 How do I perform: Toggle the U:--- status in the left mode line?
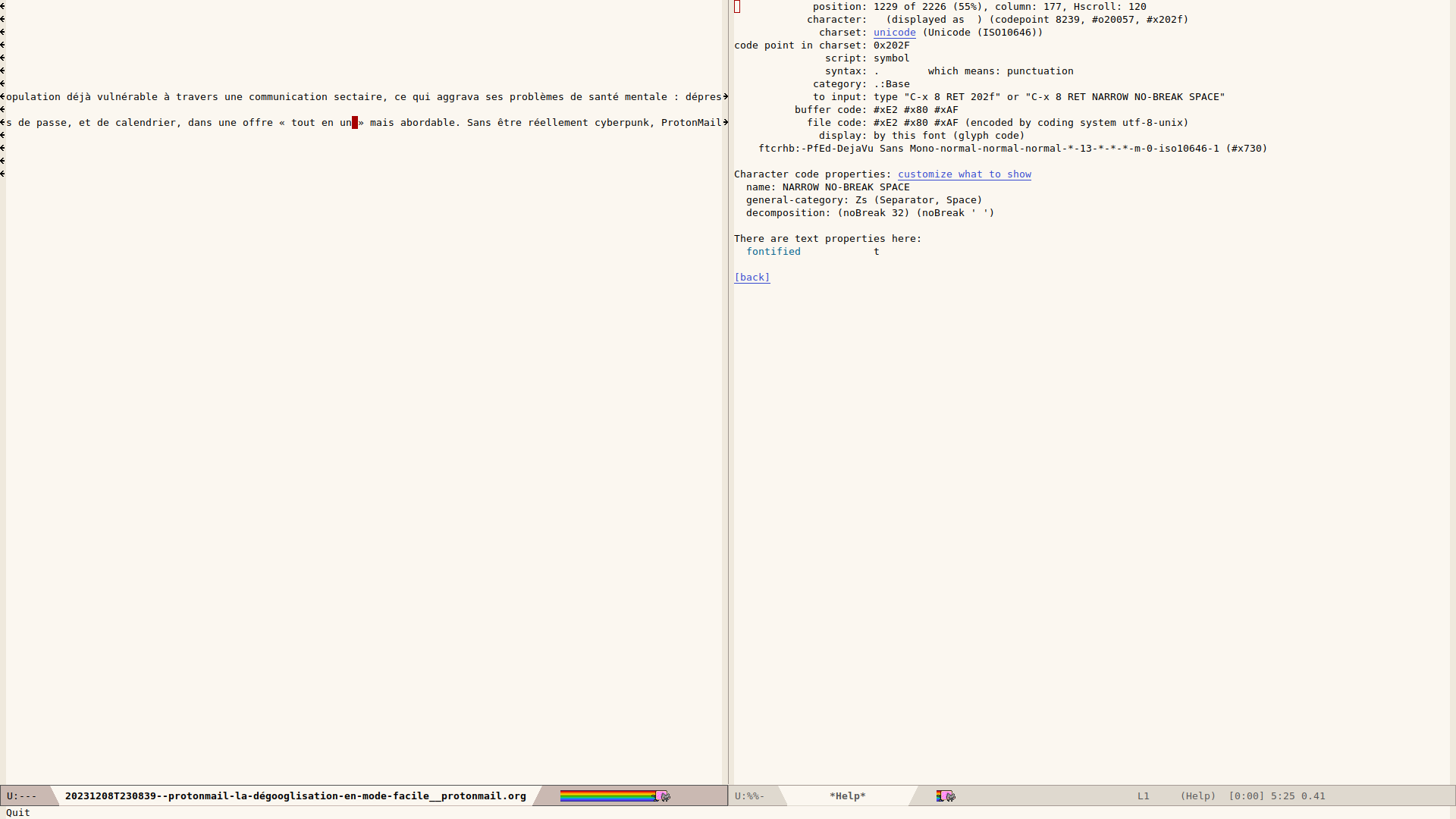tap(22, 795)
